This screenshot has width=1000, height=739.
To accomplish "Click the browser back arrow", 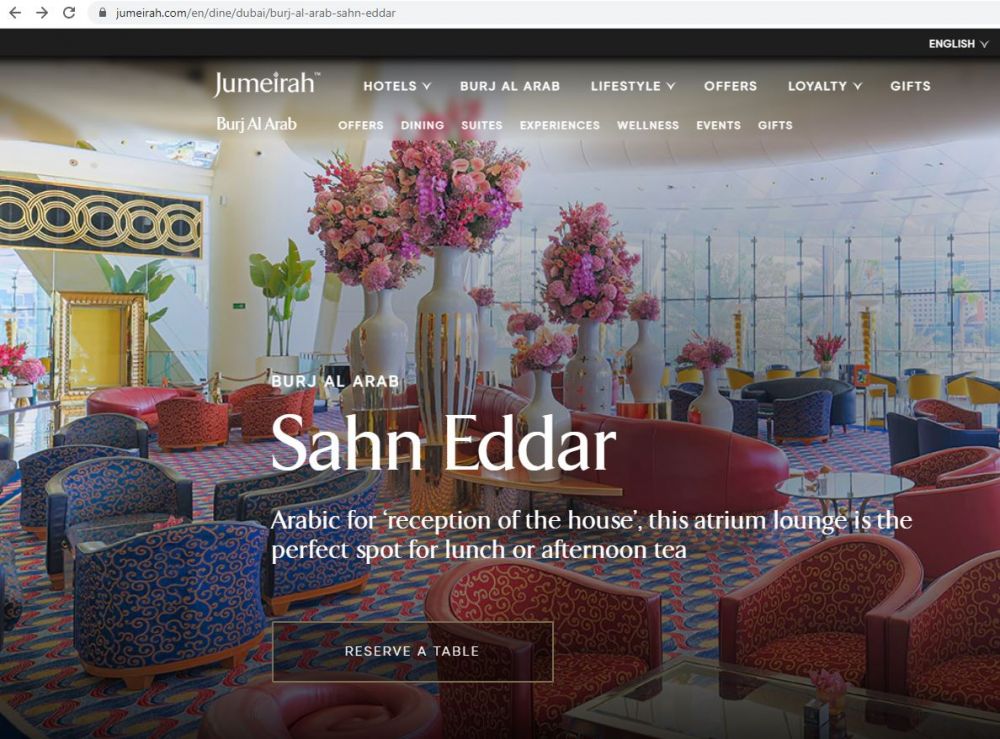I will click(15, 13).
